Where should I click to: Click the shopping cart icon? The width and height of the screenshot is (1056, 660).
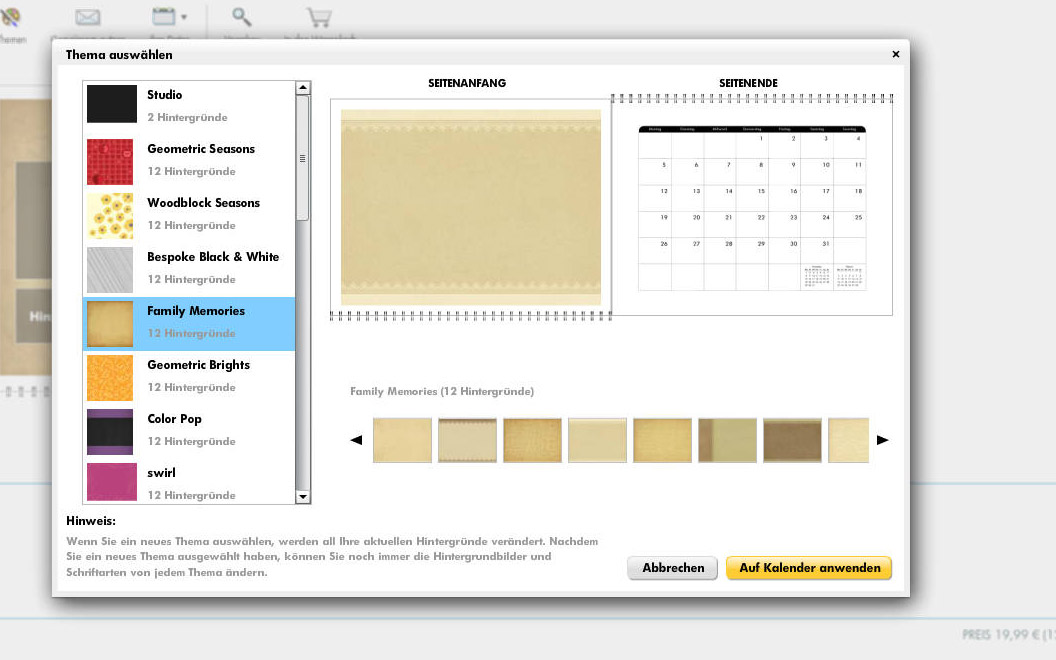click(x=319, y=17)
